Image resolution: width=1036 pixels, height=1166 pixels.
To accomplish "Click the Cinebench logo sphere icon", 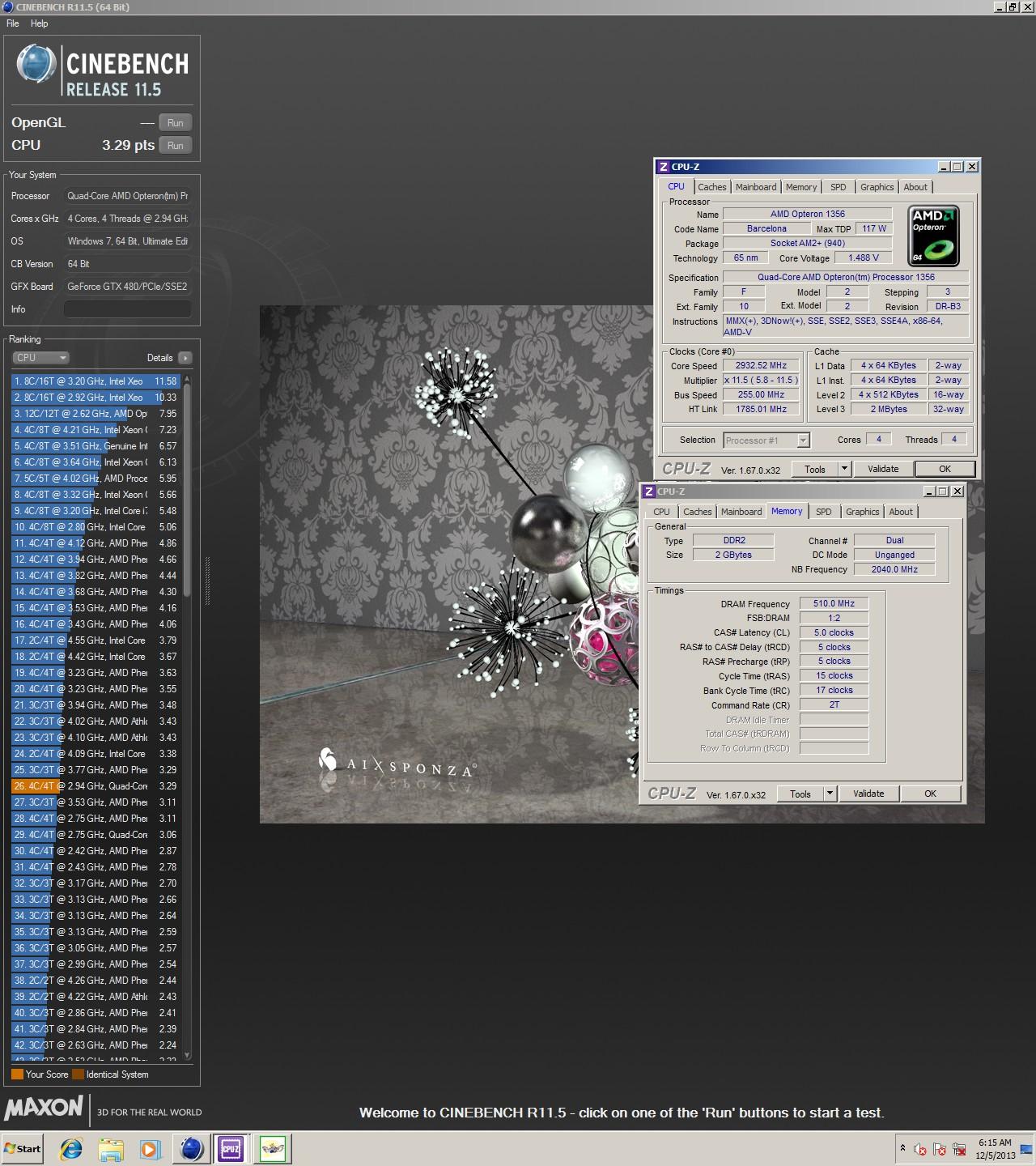I will tap(36, 64).
